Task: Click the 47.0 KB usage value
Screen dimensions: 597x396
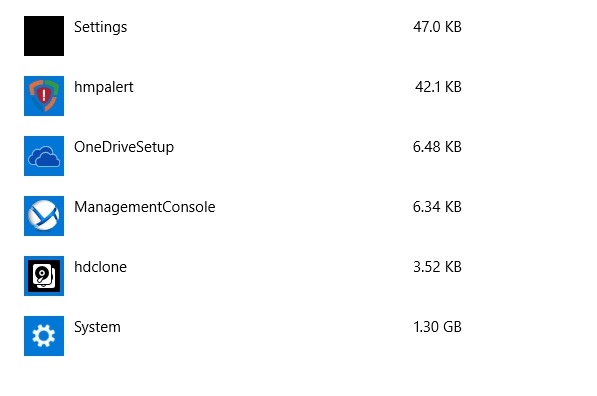Action: (x=437, y=27)
